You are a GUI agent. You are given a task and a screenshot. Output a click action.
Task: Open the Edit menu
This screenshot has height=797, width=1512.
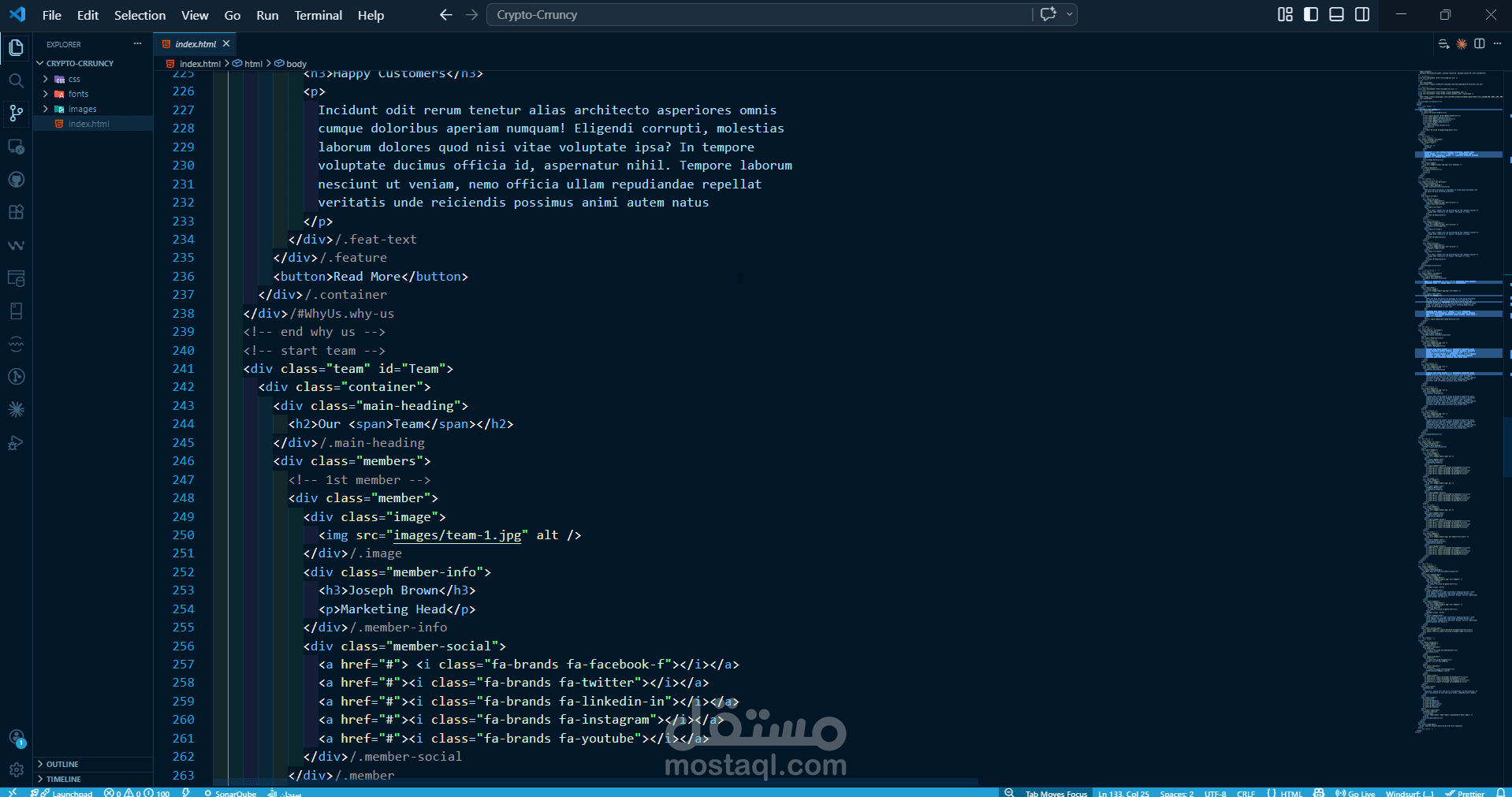(x=88, y=15)
